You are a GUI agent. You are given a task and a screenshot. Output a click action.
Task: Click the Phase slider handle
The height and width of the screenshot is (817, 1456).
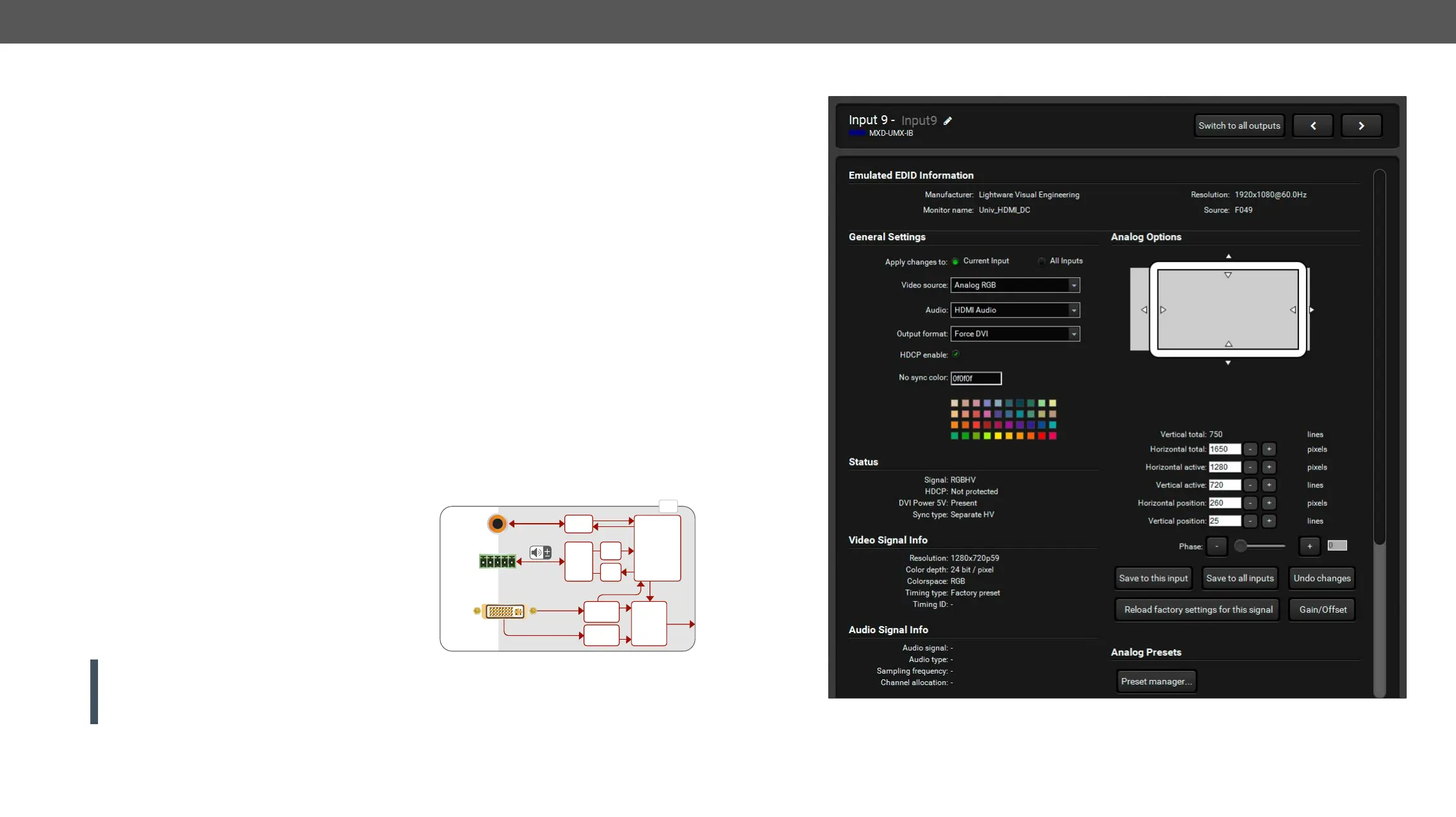click(1241, 546)
